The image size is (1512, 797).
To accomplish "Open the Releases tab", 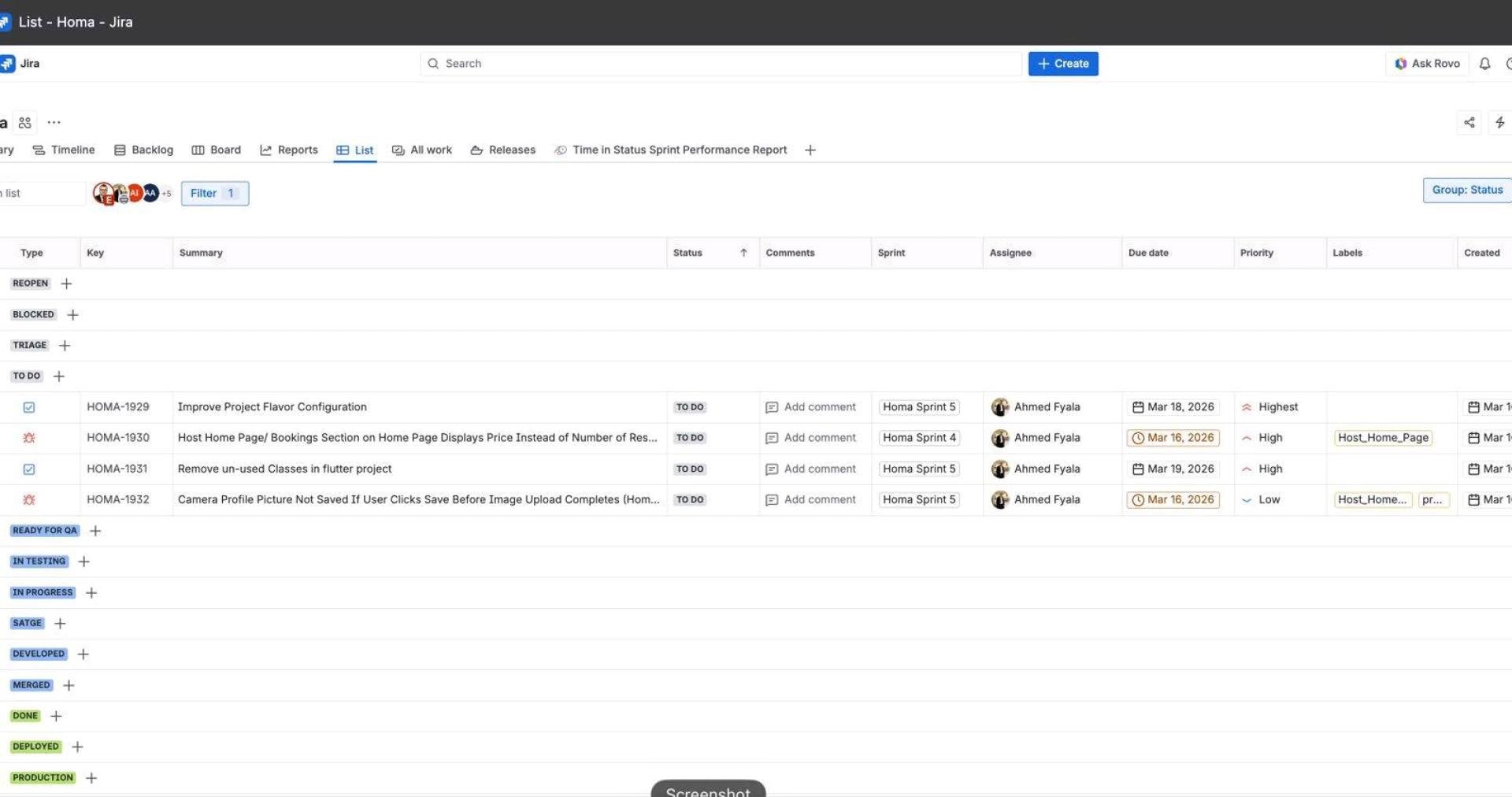I will 503,150.
